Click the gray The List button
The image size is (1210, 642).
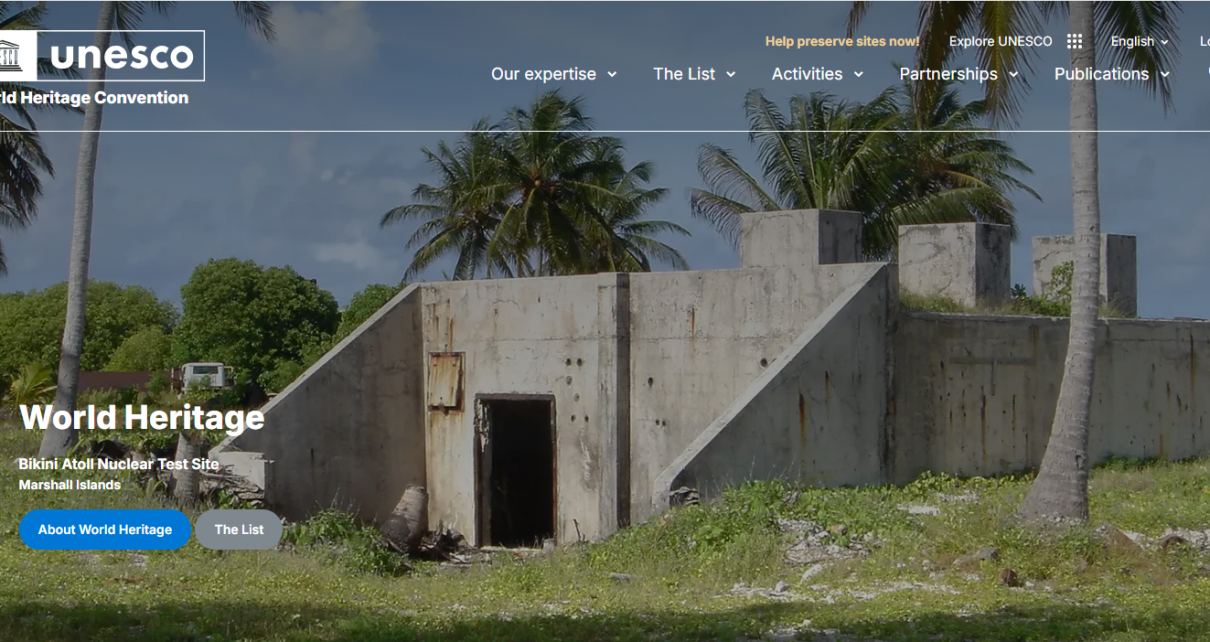[239, 530]
